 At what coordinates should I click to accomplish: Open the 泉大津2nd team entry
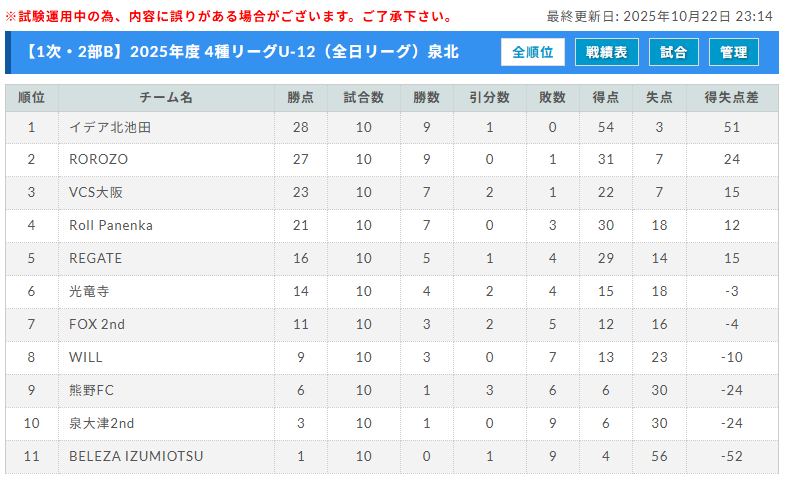click(x=102, y=423)
